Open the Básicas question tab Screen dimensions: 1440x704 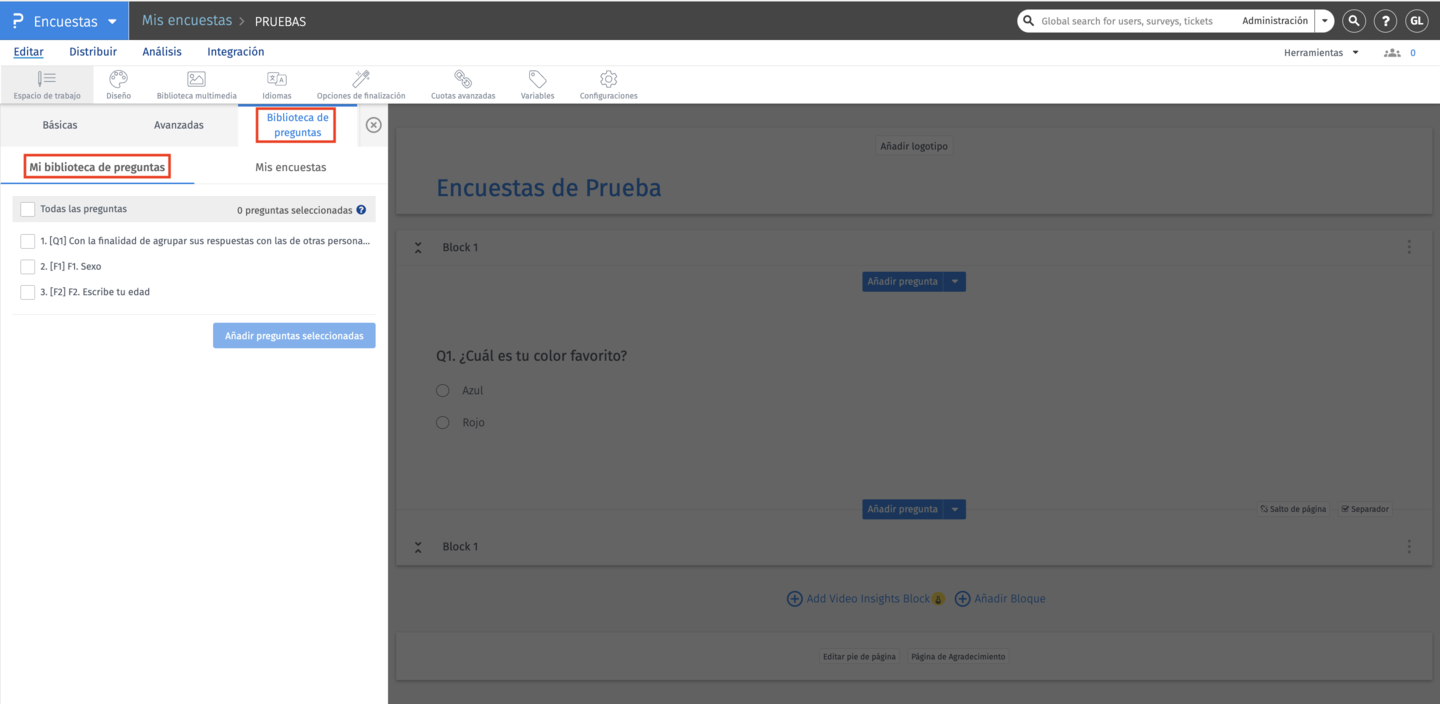click(x=60, y=125)
